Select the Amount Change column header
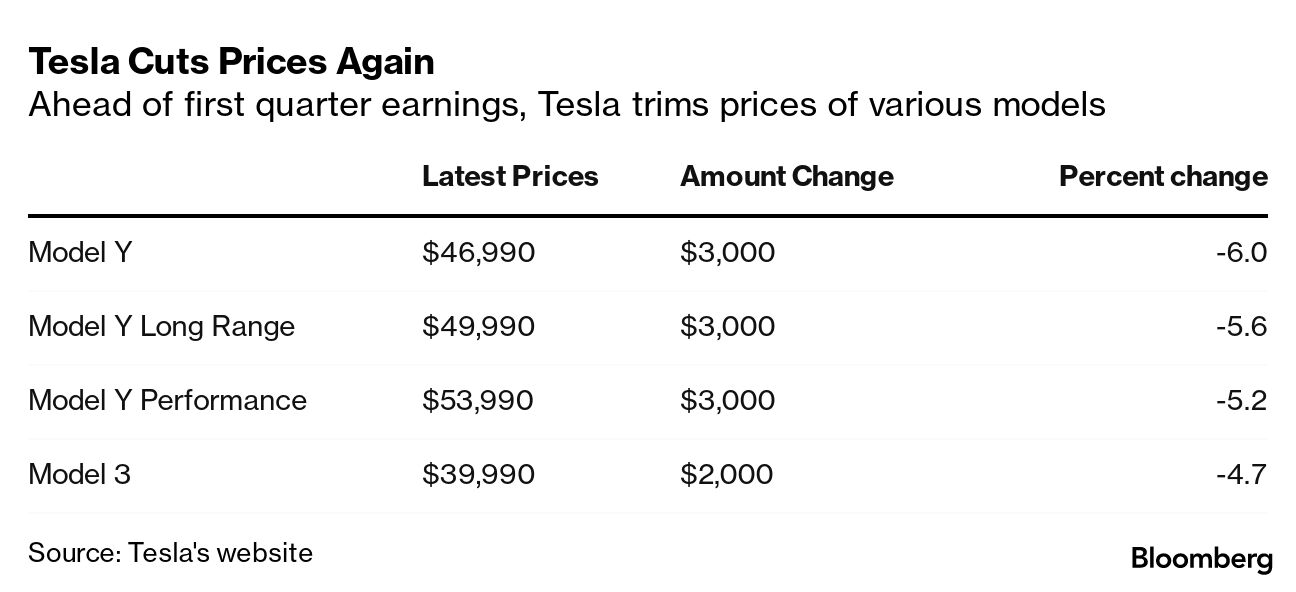 pos(786,177)
